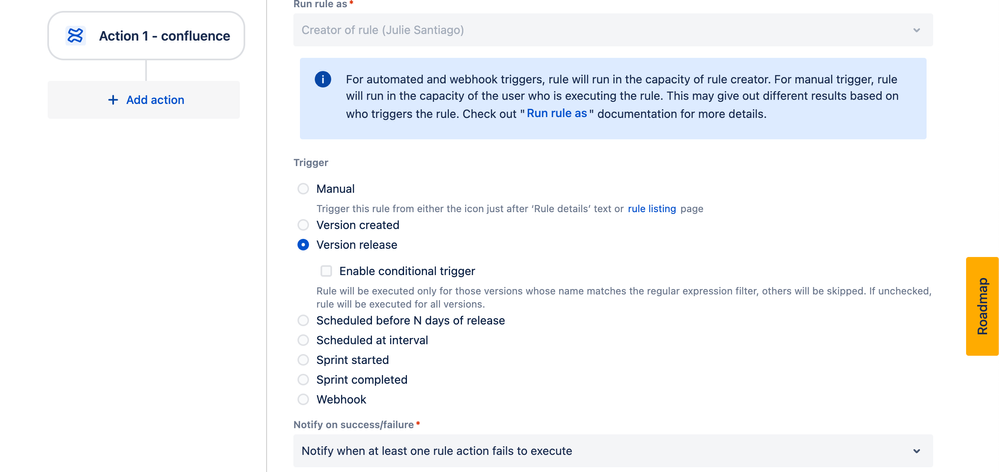
Task: Click the plus icon beside Add action
Action: click(113, 100)
